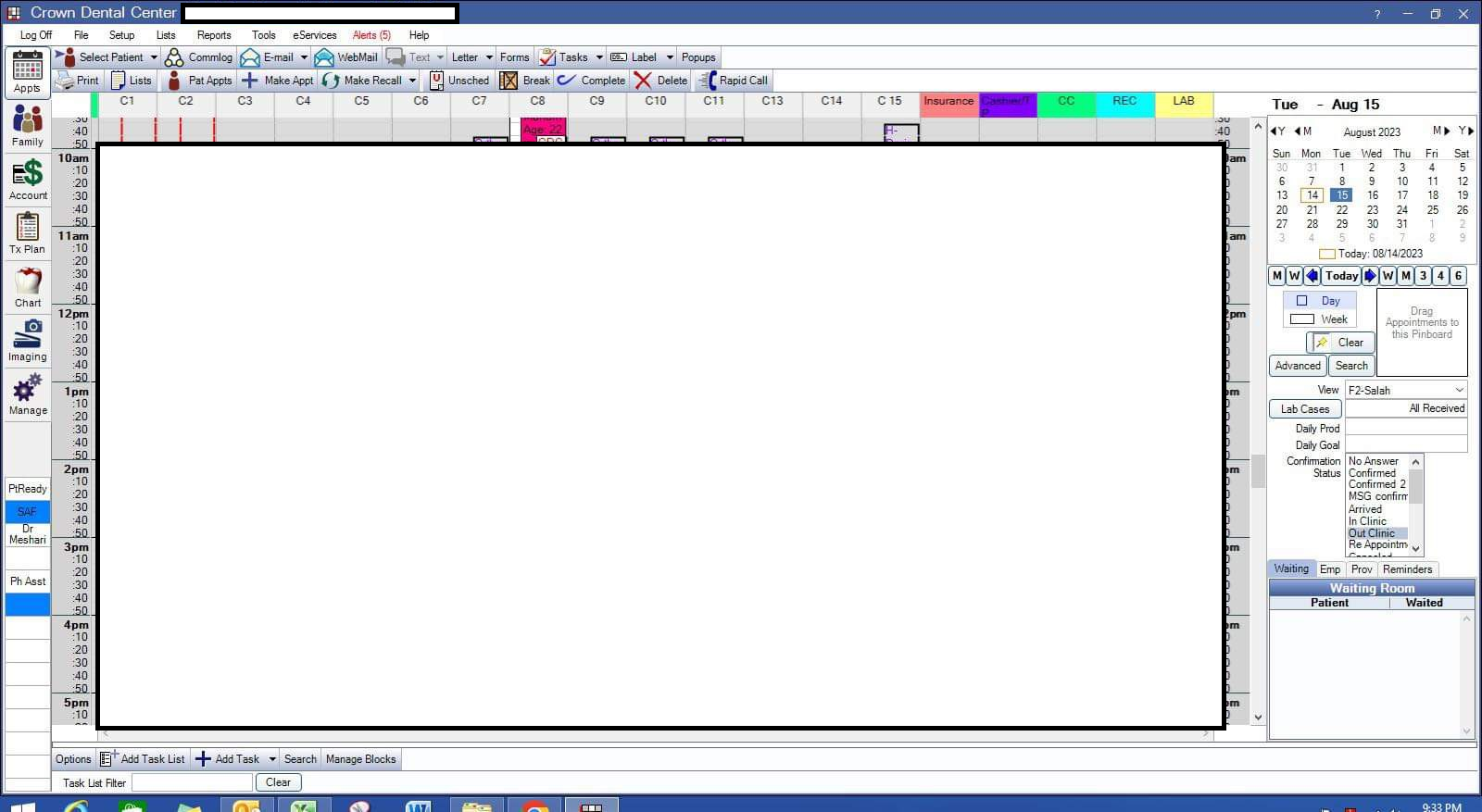The height and width of the screenshot is (812, 1482).
Task: Open Pat Appts for patient
Action: (199, 81)
